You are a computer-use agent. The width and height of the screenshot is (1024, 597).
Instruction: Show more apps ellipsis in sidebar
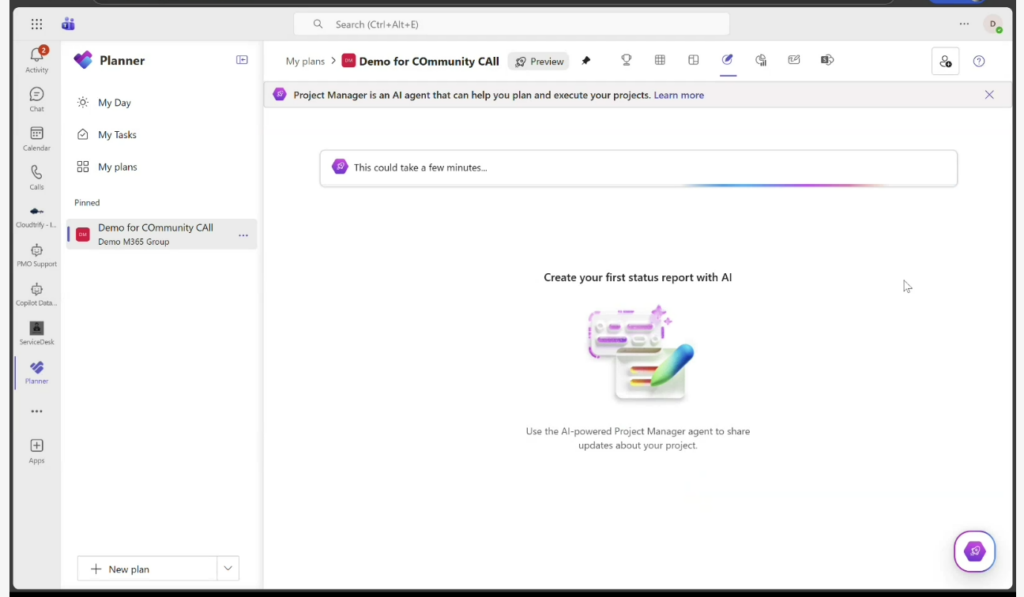(x=37, y=411)
